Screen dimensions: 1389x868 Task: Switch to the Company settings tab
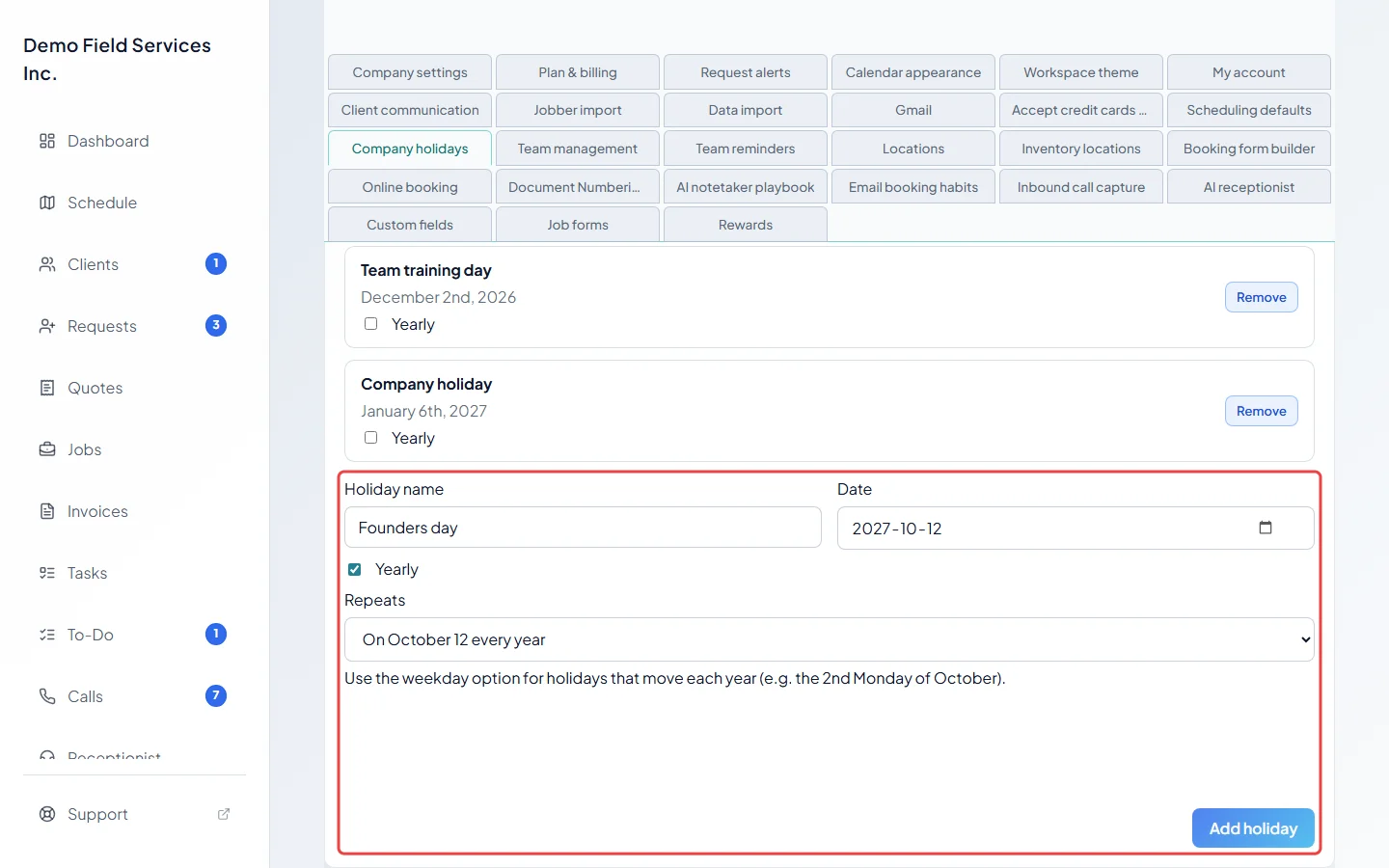click(x=410, y=72)
